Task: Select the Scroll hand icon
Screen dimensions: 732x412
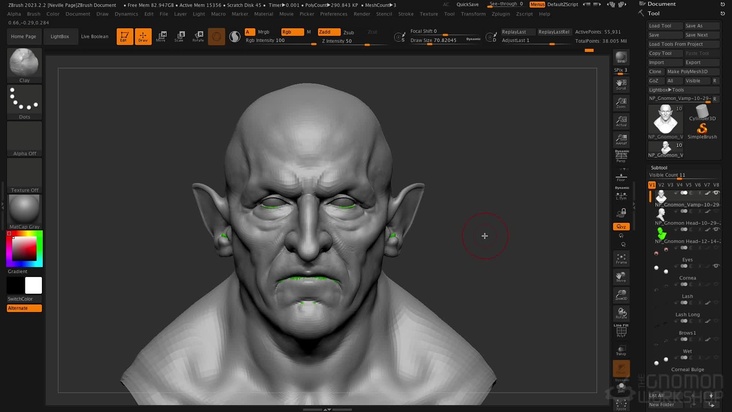Action: [621, 84]
